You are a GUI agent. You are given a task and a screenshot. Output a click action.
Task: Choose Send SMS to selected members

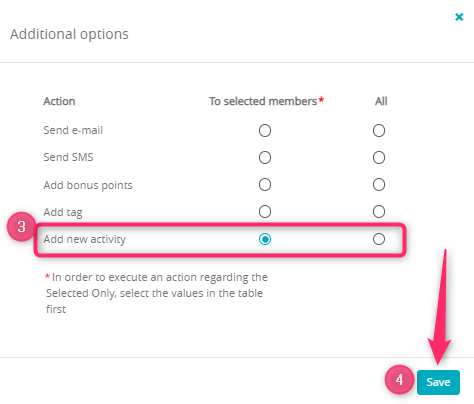click(265, 157)
